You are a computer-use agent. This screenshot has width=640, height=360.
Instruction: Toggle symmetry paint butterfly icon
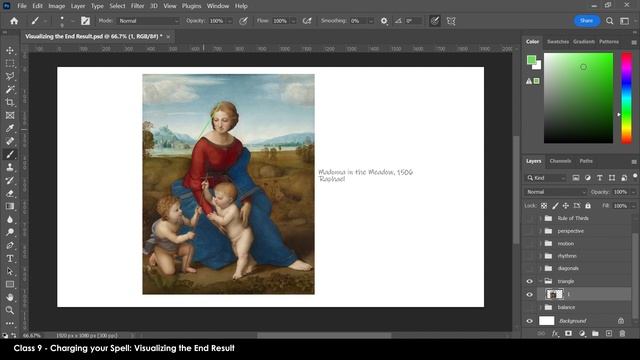click(451, 21)
